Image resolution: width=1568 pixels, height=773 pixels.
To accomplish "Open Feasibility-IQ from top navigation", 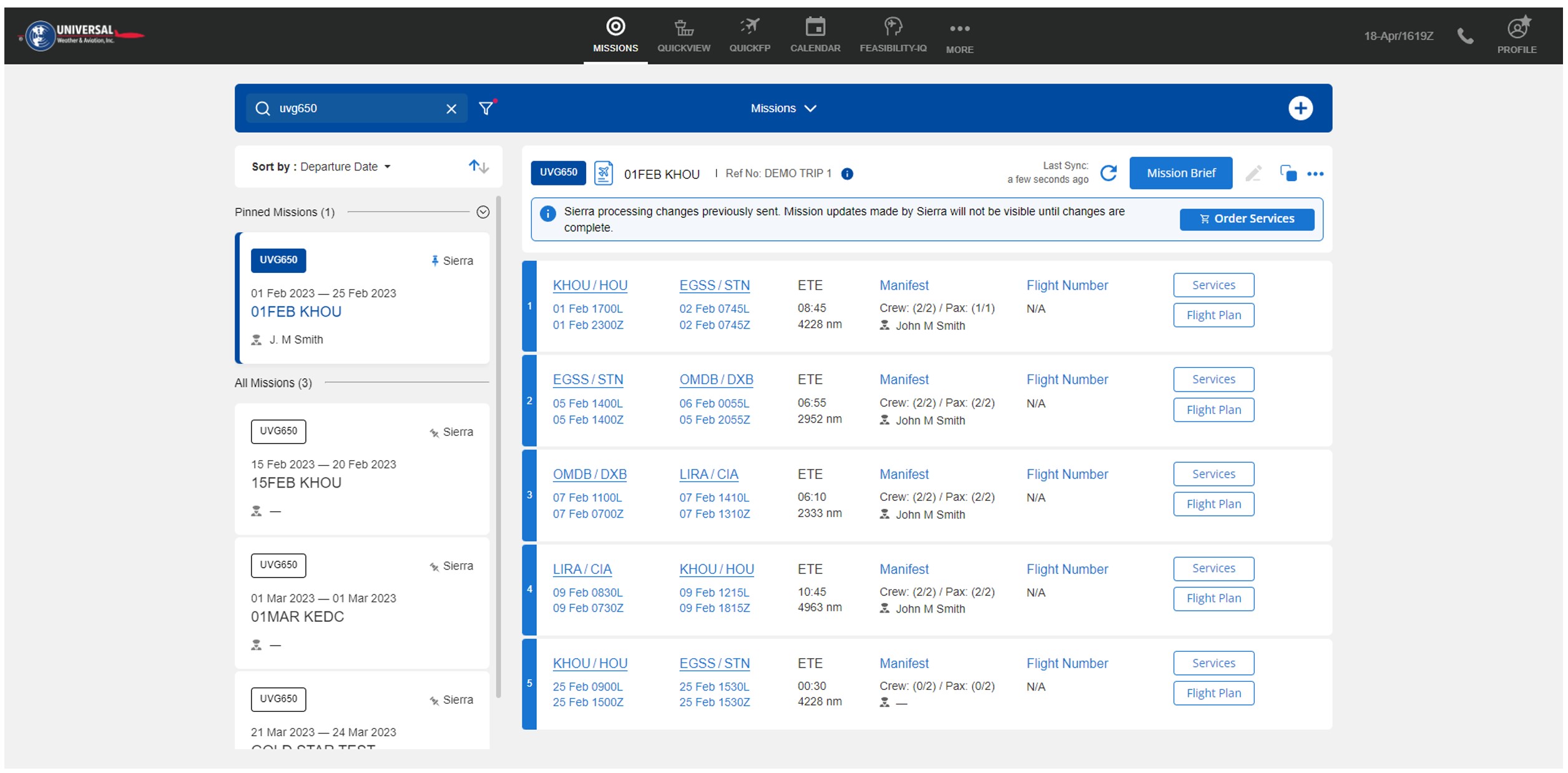I will [893, 35].
